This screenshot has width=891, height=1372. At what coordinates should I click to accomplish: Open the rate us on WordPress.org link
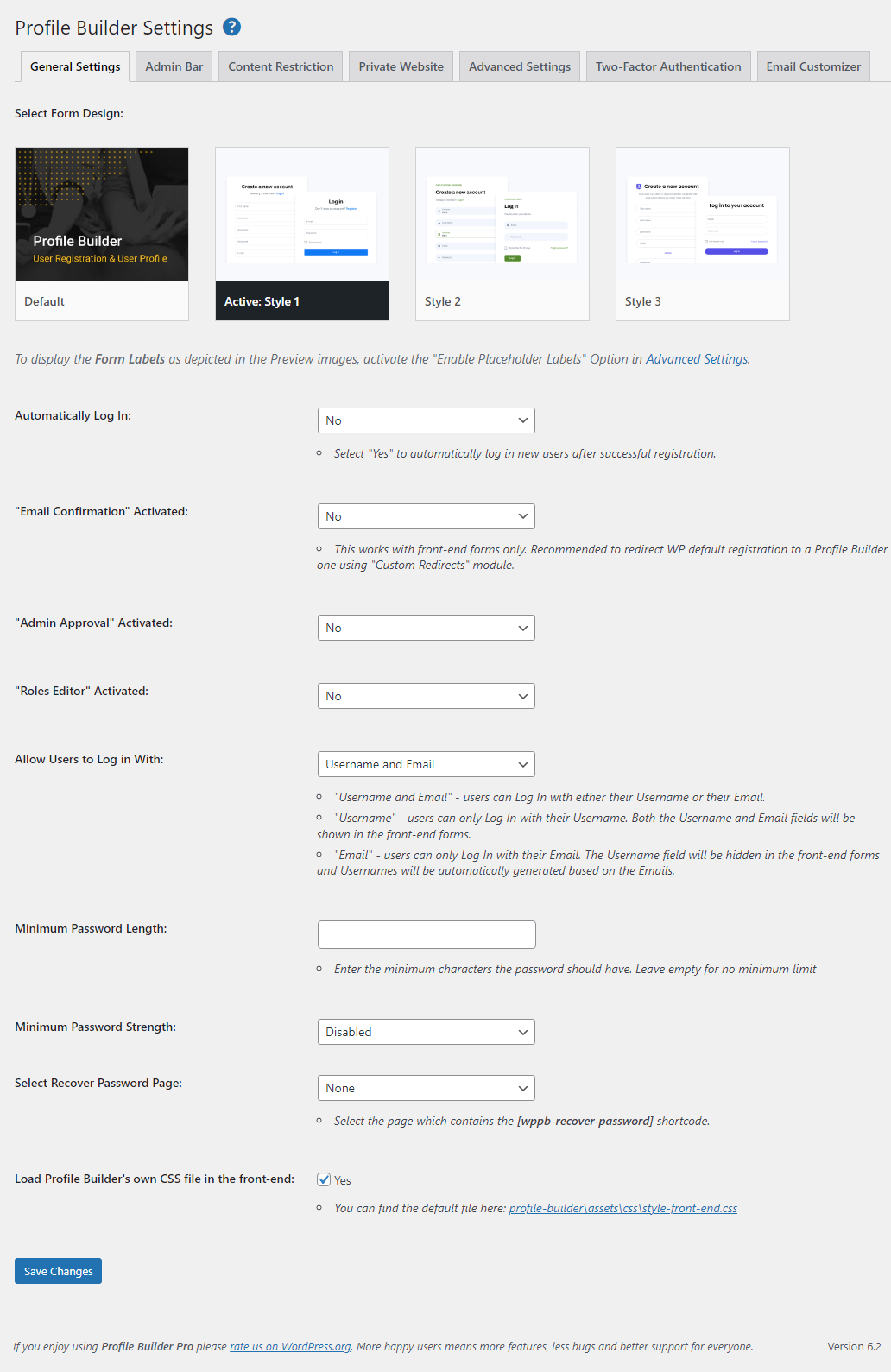pos(290,1346)
